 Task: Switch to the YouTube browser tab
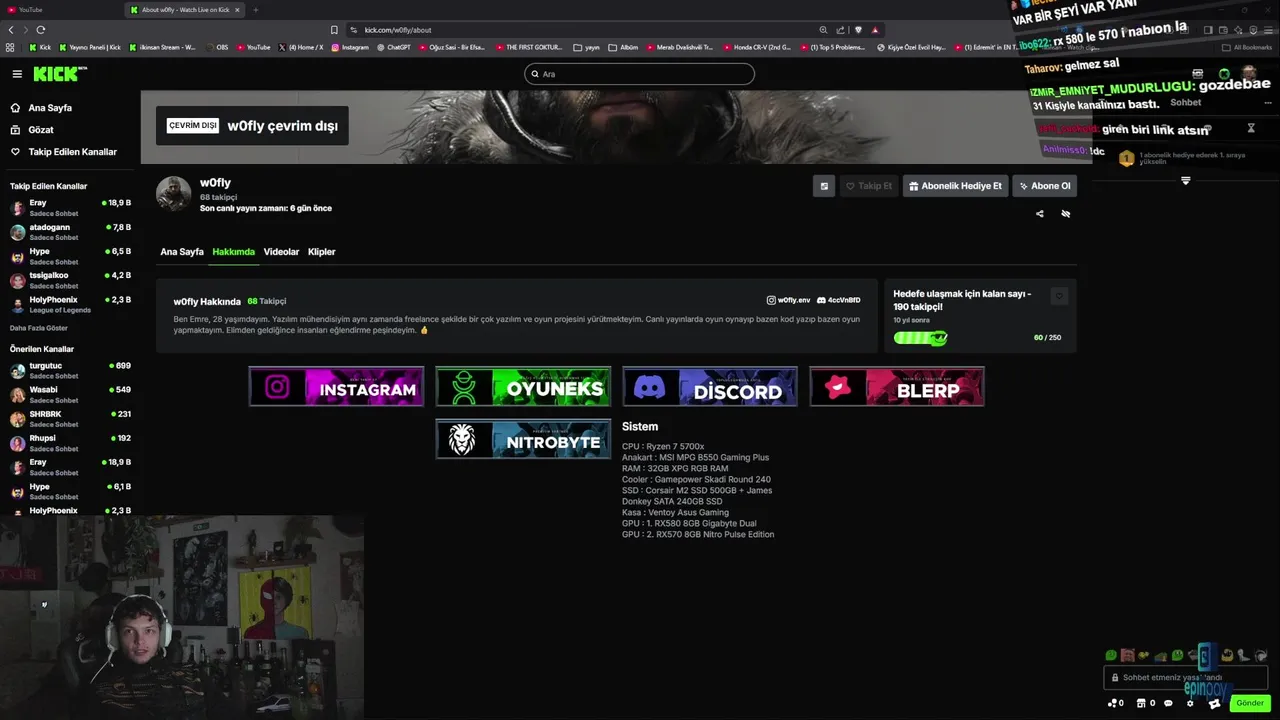tap(60, 10)
